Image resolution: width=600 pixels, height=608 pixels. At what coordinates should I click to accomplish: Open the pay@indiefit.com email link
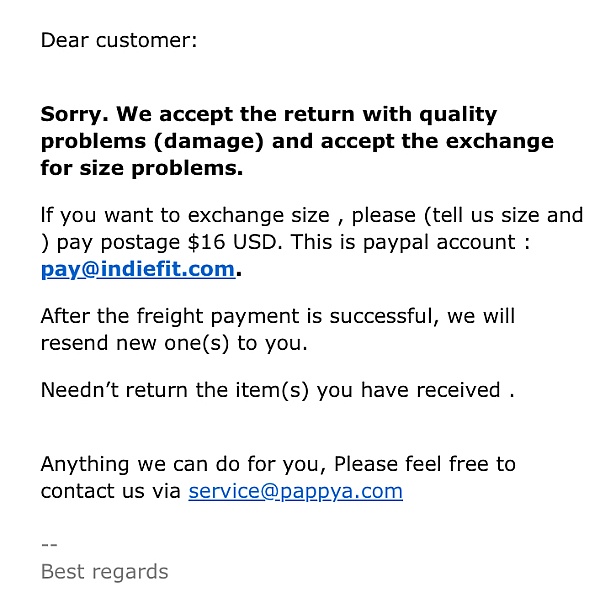tap(138, 269)
